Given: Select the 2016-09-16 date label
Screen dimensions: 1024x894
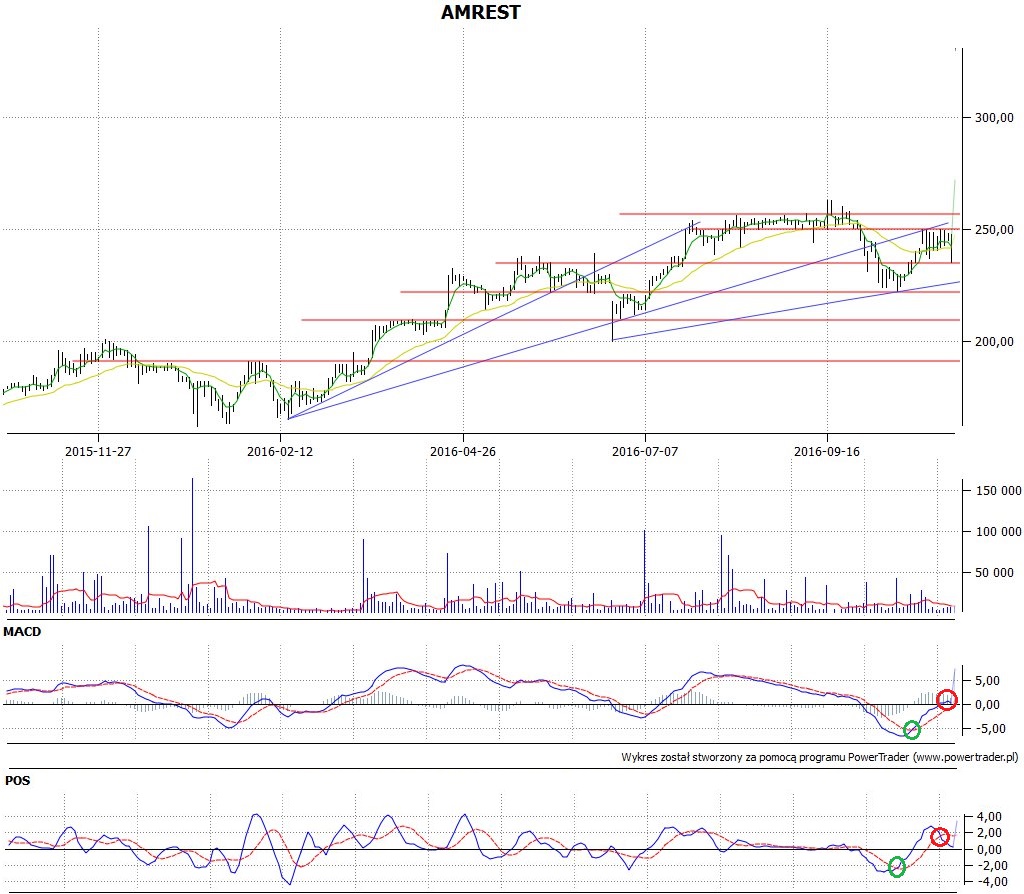Looking at the screenshot, I should (x=827, y=451).
